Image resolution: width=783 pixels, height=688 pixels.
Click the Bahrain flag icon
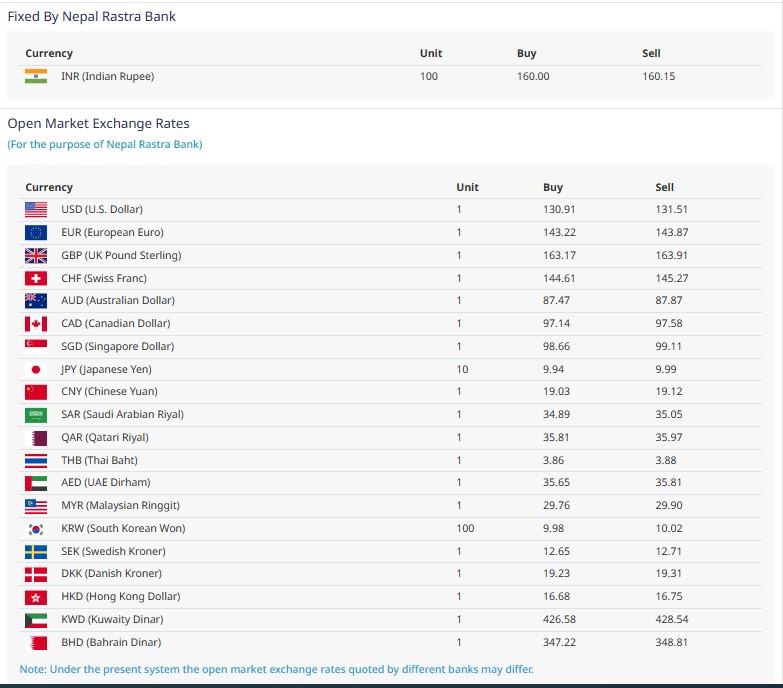point(36,642)
